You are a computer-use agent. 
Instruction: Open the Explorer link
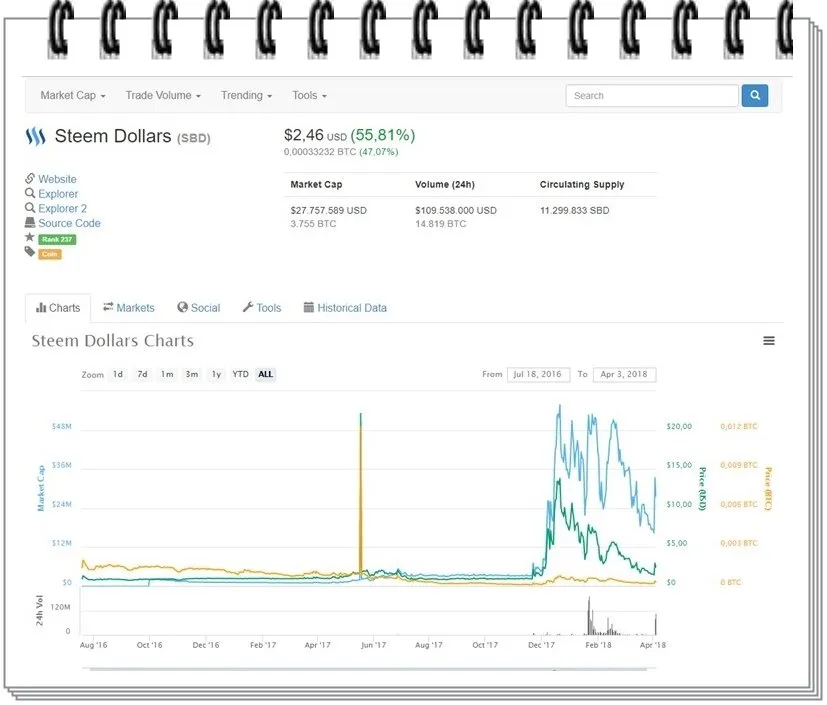(58, 194)
